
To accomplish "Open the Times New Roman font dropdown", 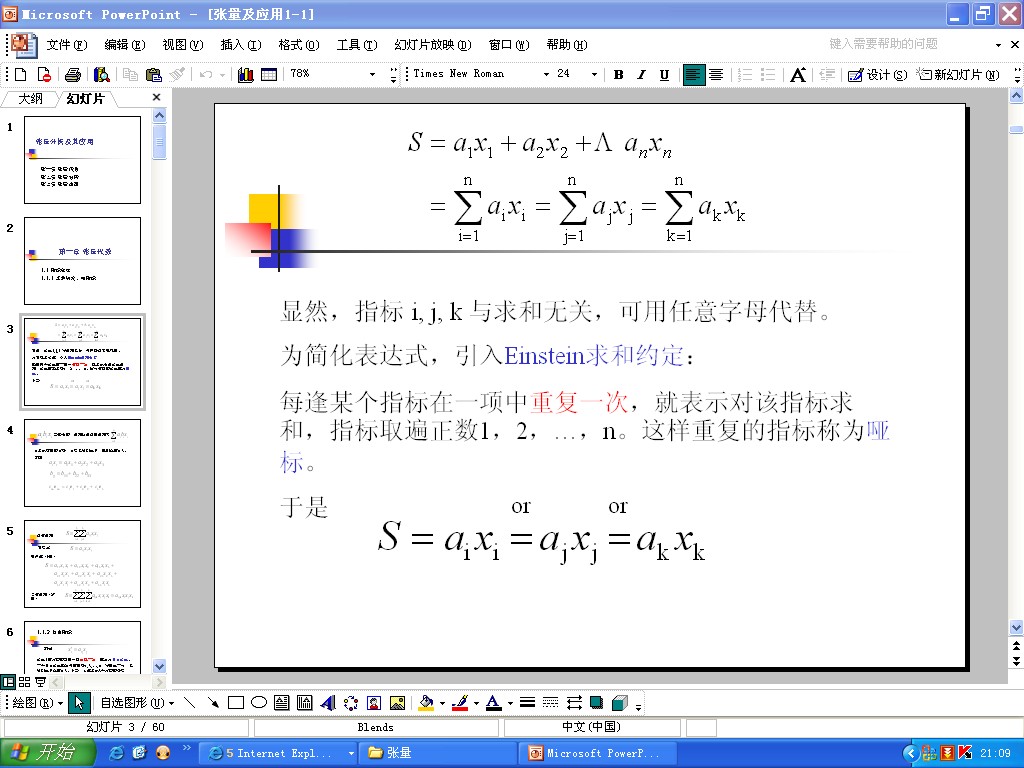I will [x=546, y=74].
